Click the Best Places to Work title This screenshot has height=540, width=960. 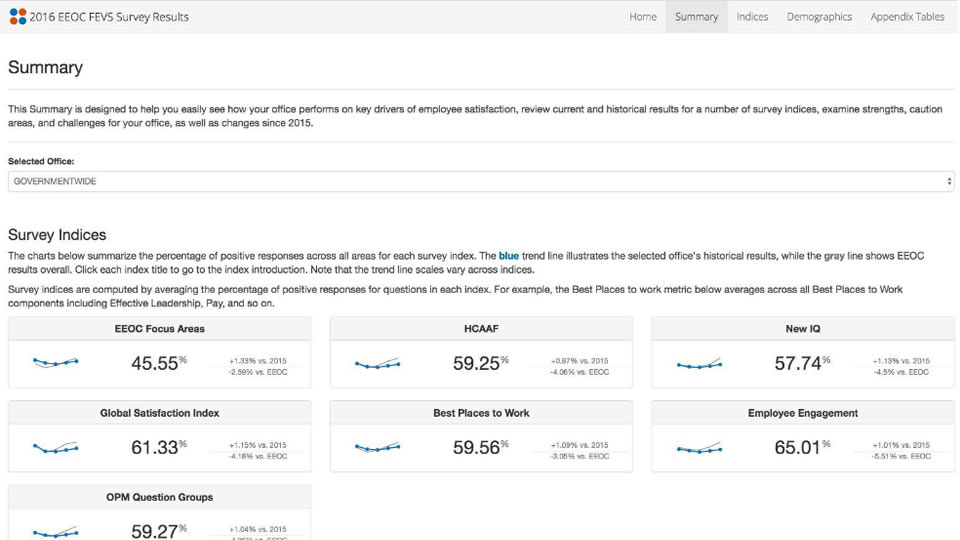(481, 413)
